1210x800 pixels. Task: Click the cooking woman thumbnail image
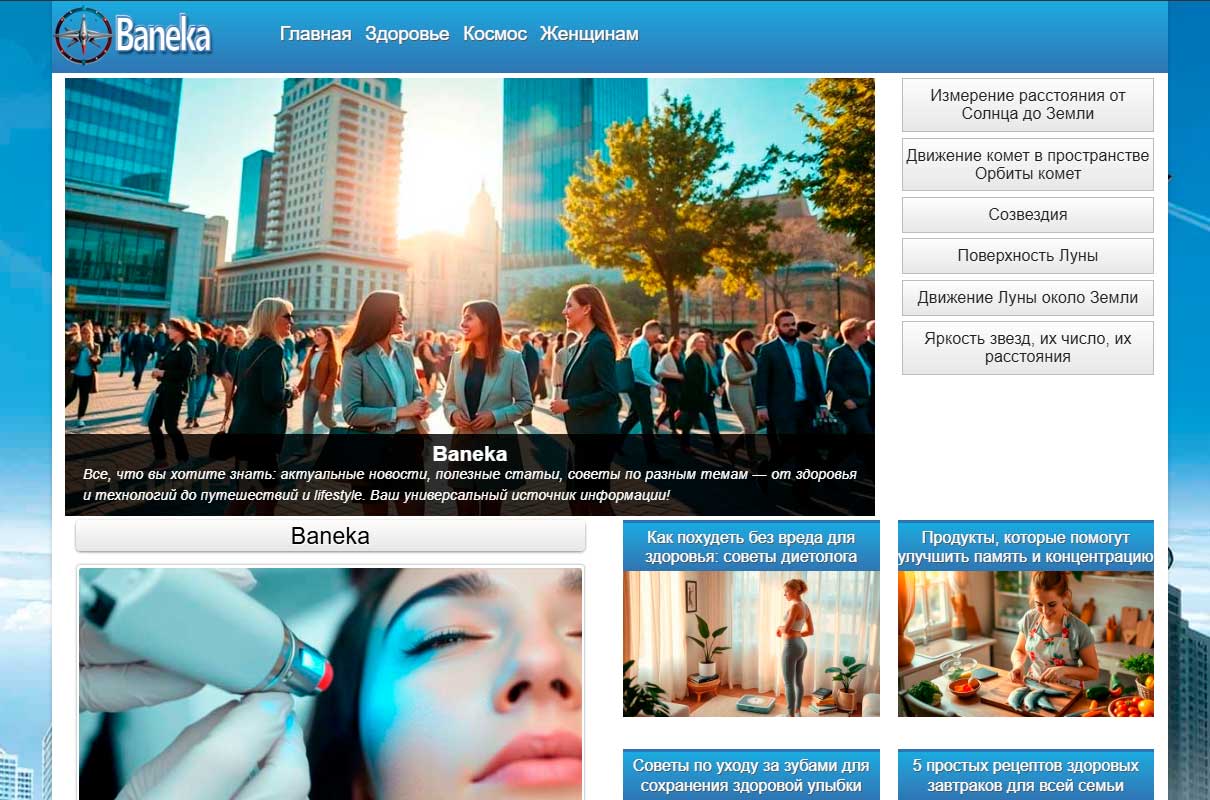coord(1028,641)
